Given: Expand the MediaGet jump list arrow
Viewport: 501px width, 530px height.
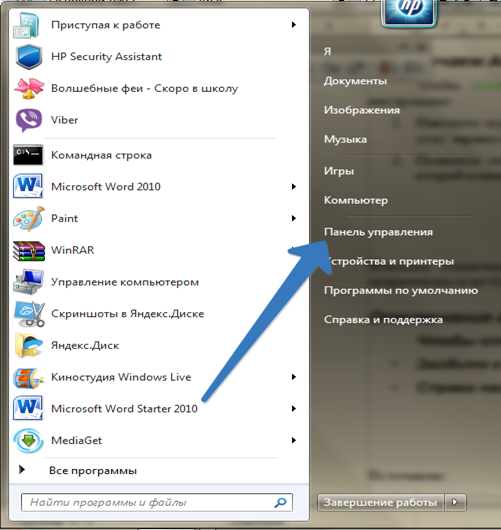Looking at the screenshot, I should tap(294, 440).
